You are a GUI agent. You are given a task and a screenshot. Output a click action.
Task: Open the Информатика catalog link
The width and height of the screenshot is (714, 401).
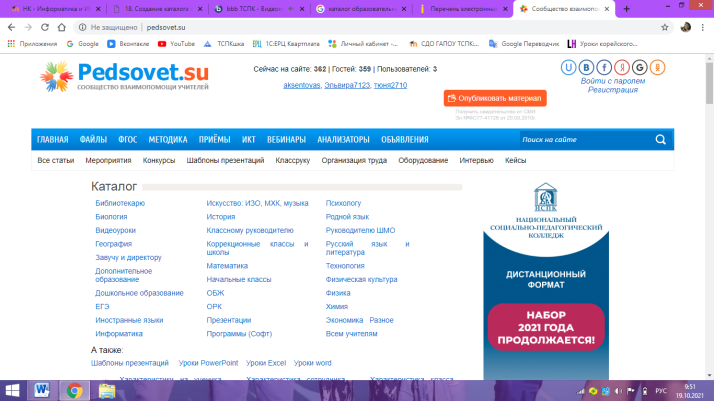(119, 334)
